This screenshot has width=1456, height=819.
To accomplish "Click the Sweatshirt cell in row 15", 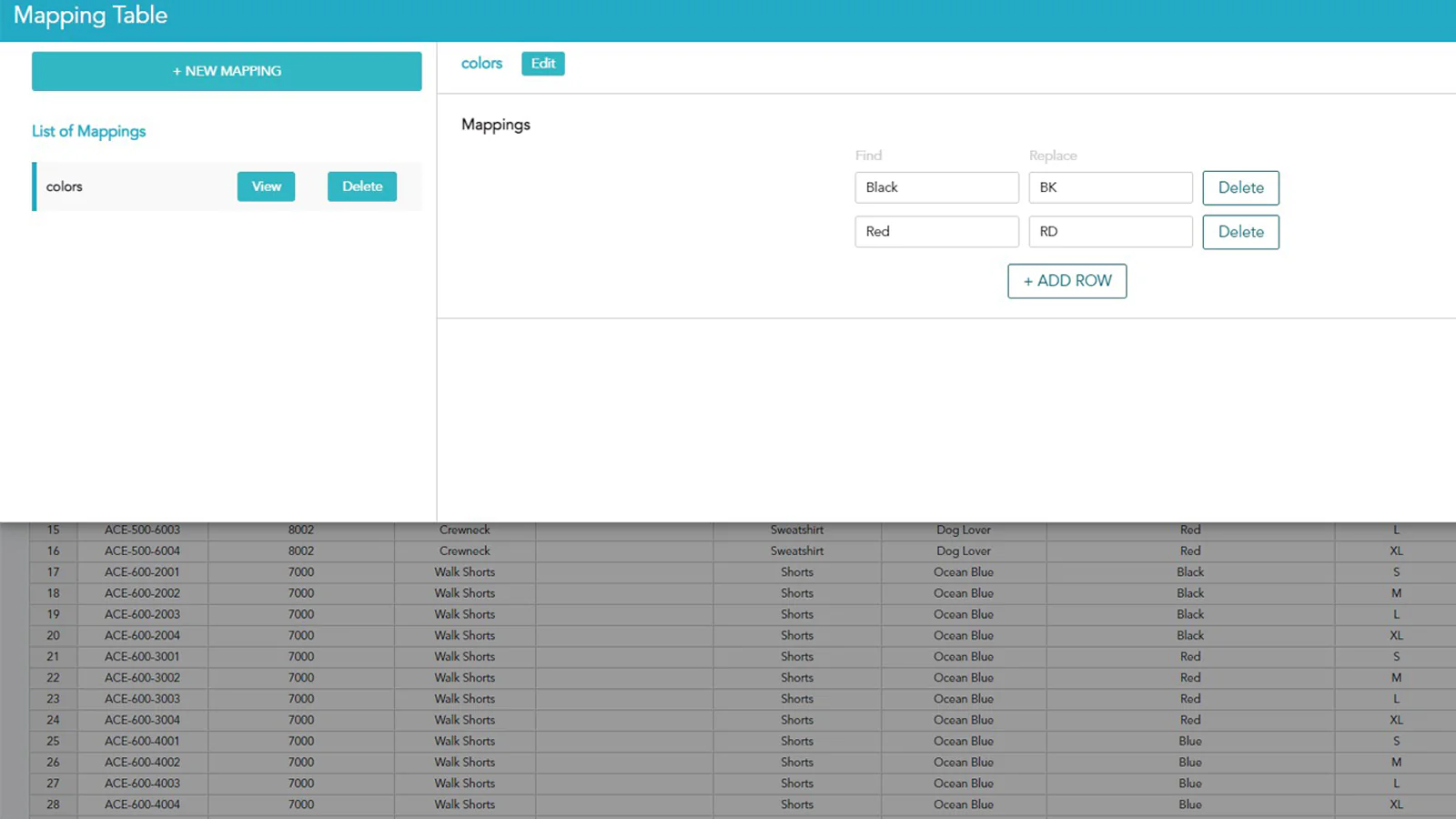I will [796, 531].
